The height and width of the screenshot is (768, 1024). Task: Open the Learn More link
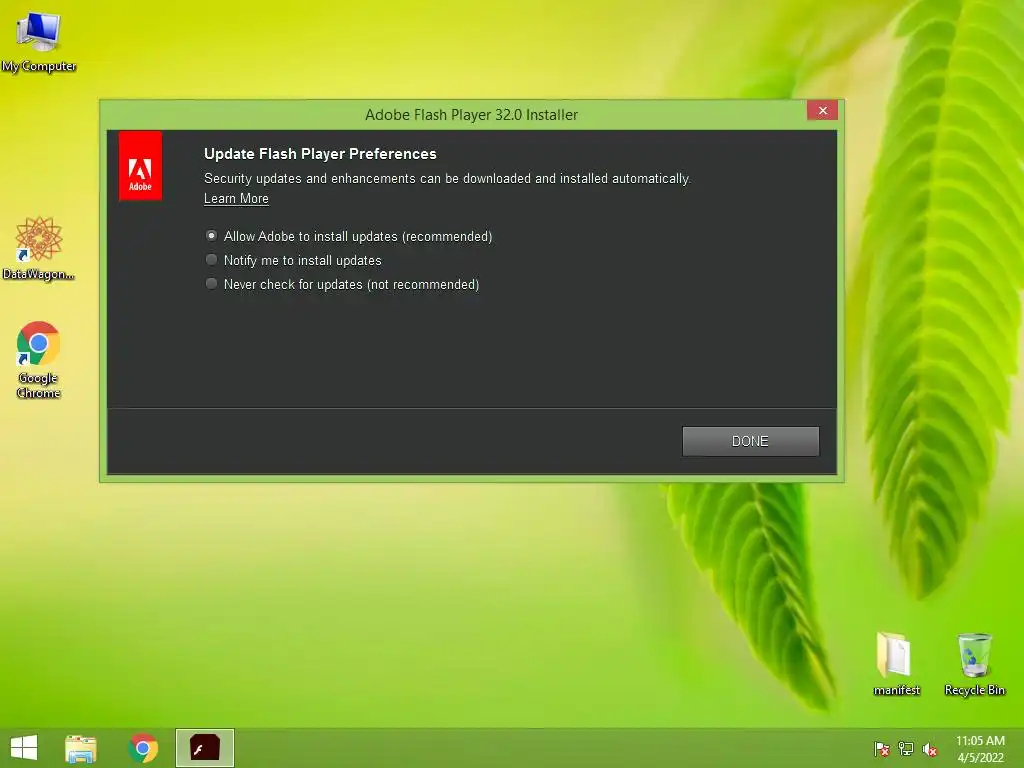pos(236,199)
